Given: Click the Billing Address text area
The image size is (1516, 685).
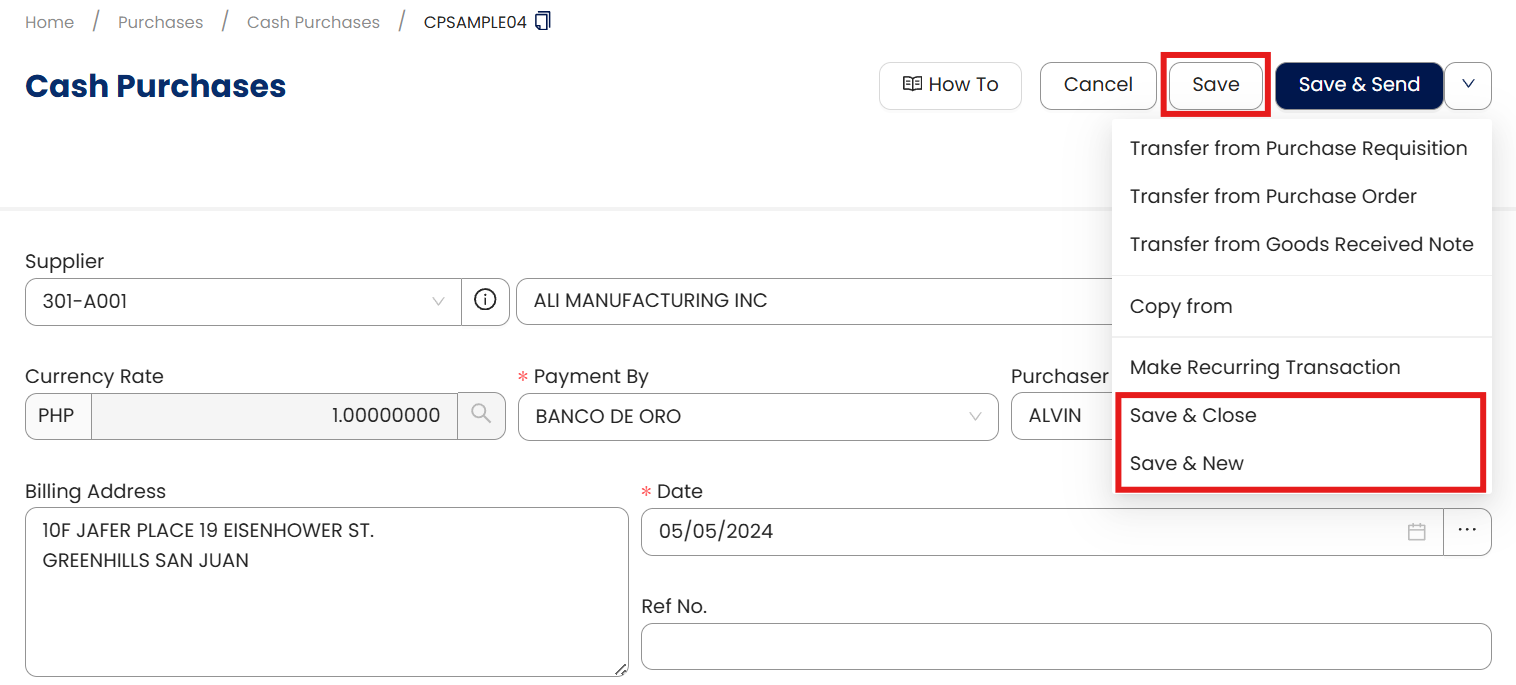Looking at the screenshot, I should click(326, 592).
